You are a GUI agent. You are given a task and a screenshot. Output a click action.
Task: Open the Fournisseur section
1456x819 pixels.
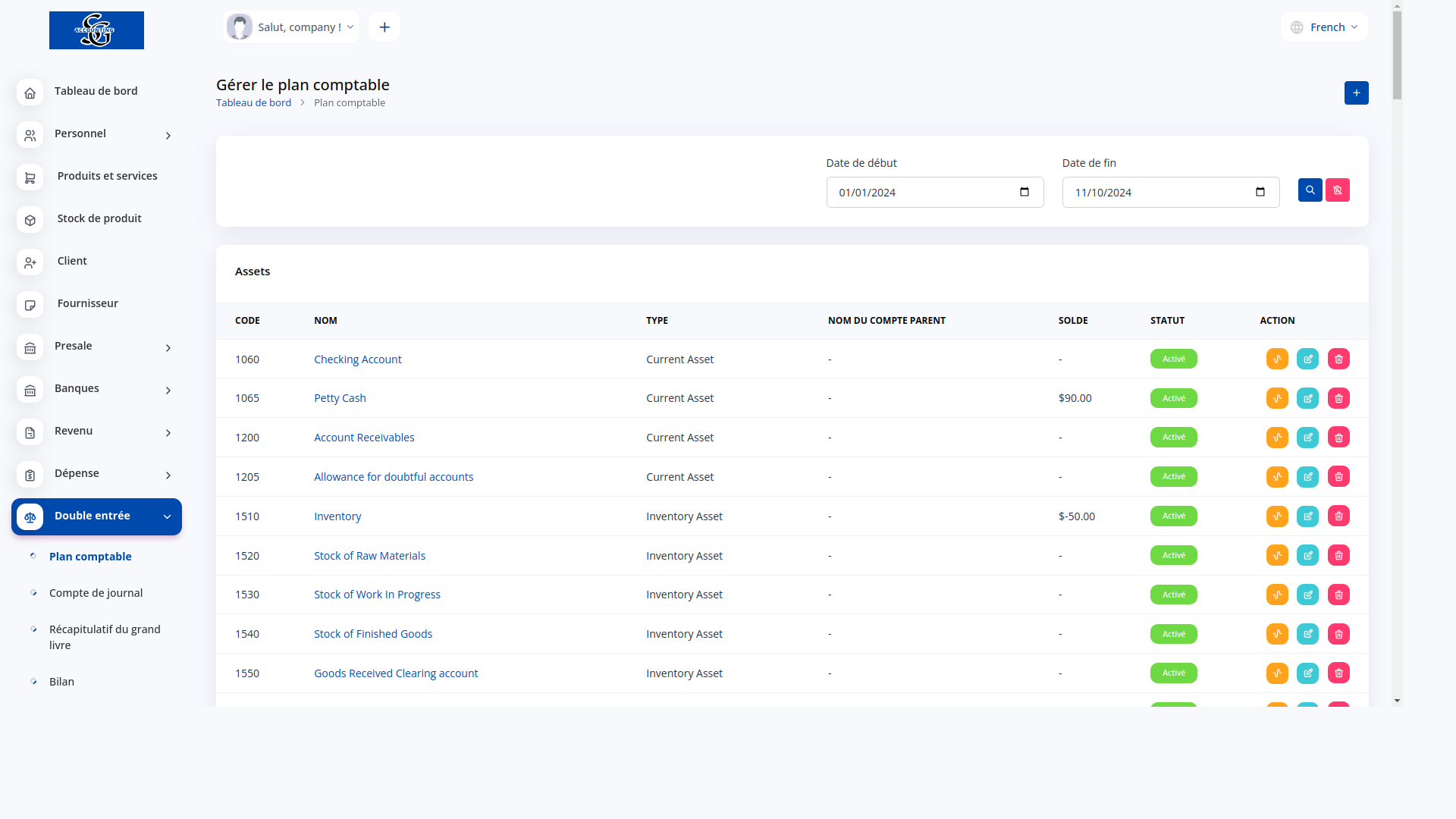tap(96, 303)
